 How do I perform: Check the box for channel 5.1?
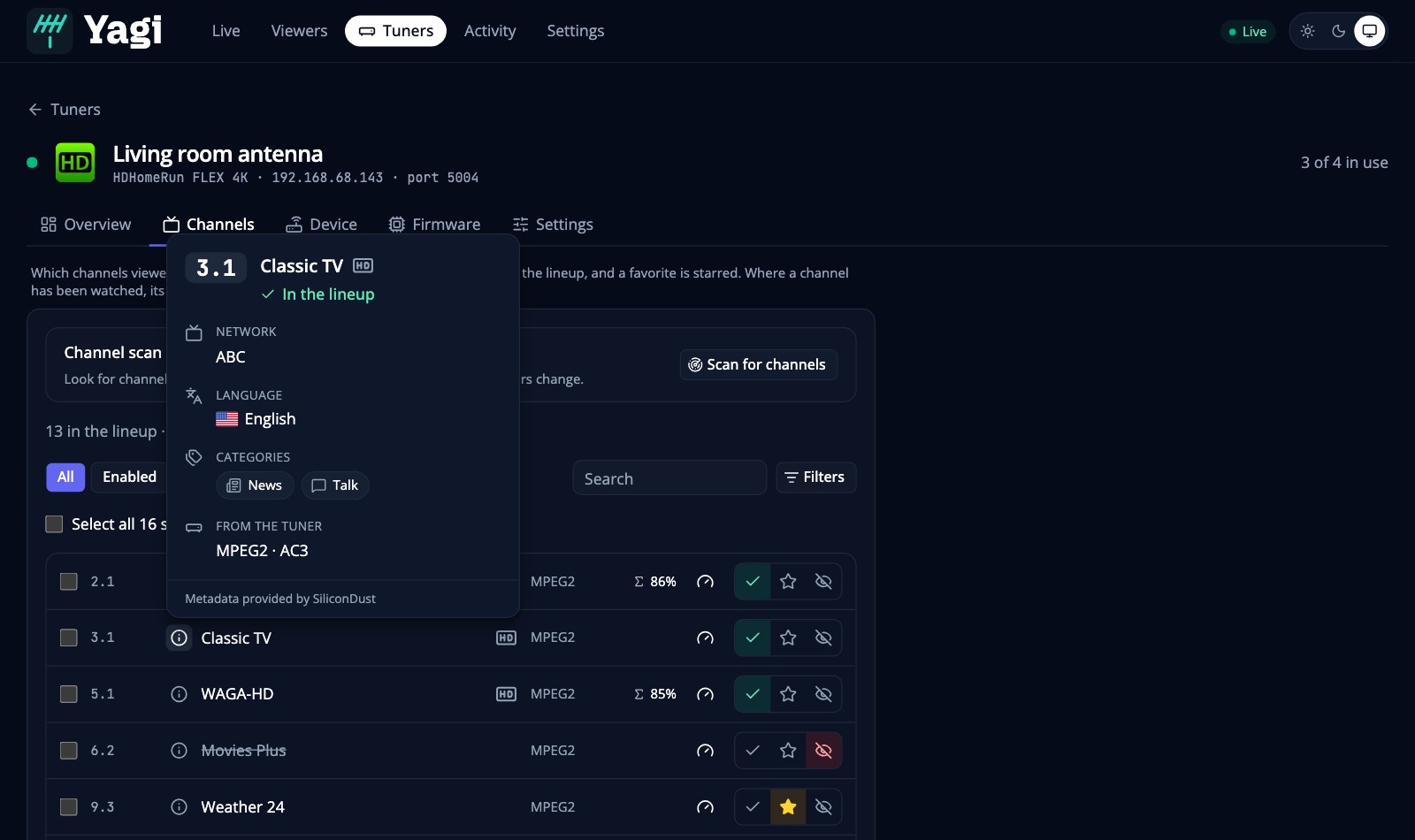69,694
